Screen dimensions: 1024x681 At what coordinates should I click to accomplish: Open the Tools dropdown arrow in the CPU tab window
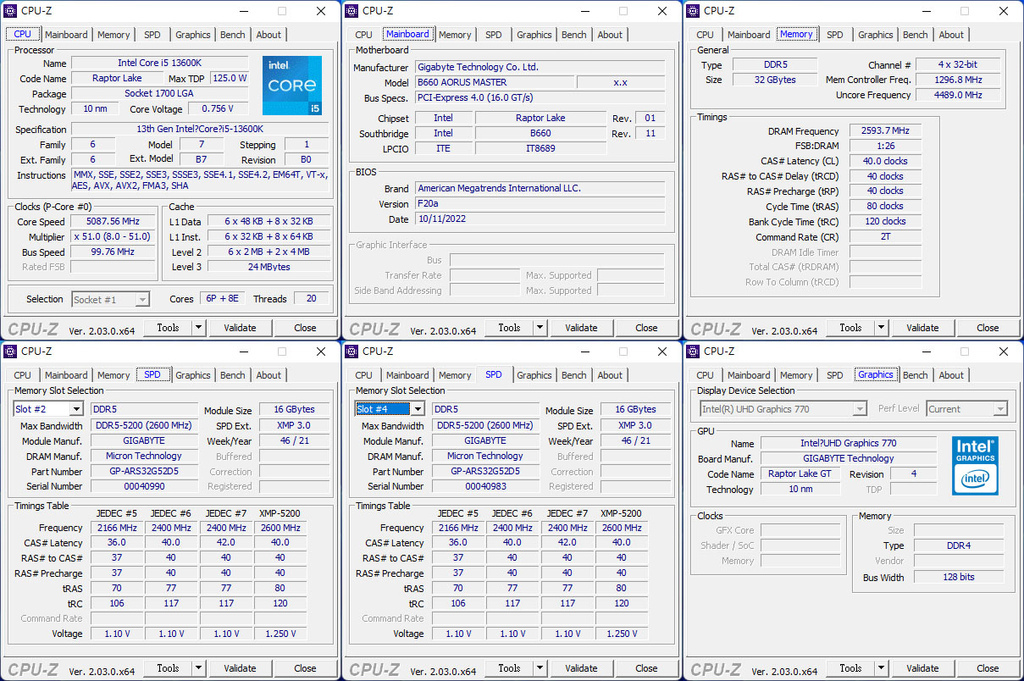point(199,327)
